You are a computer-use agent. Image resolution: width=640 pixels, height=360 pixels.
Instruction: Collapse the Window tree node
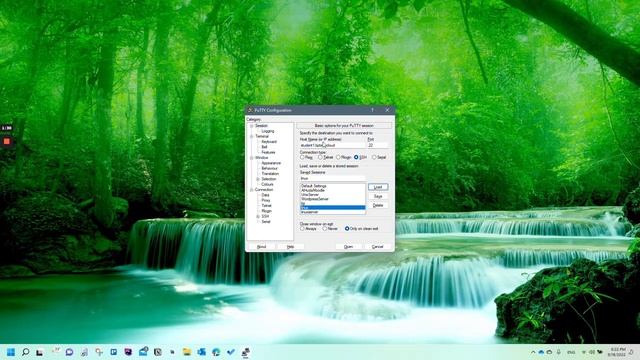click(252, 158)
